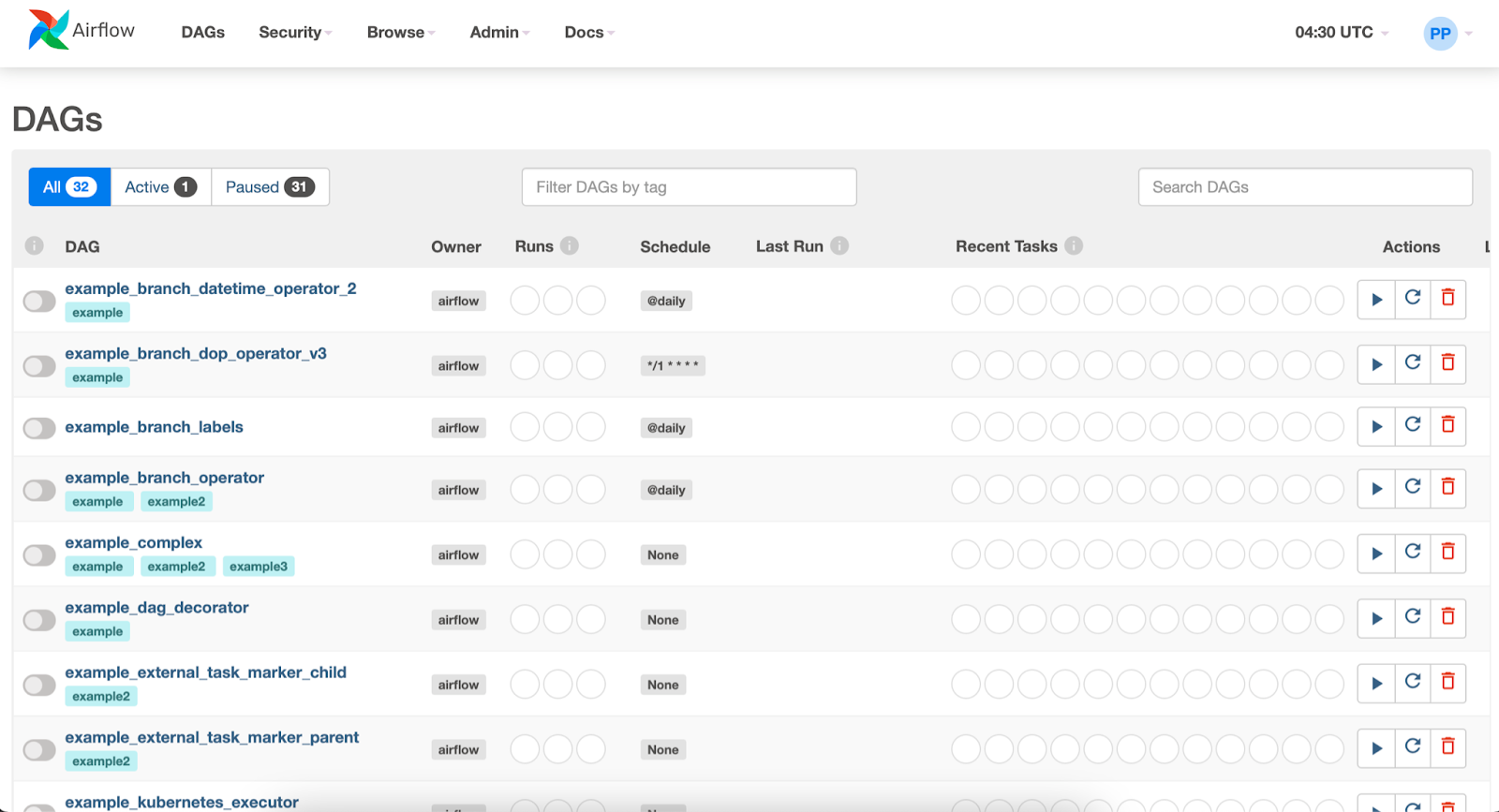Toggle the example_complex DAG on

[x=39, y=555]
